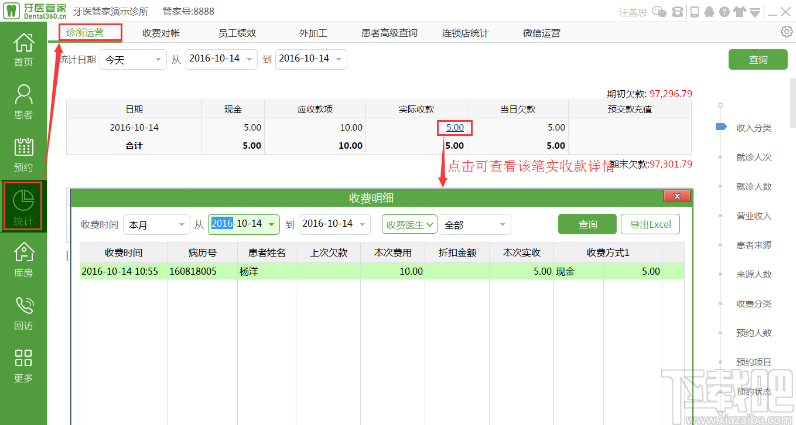Jump to 预约人数 section
This screenshot has width=796, height=425.
754,333
